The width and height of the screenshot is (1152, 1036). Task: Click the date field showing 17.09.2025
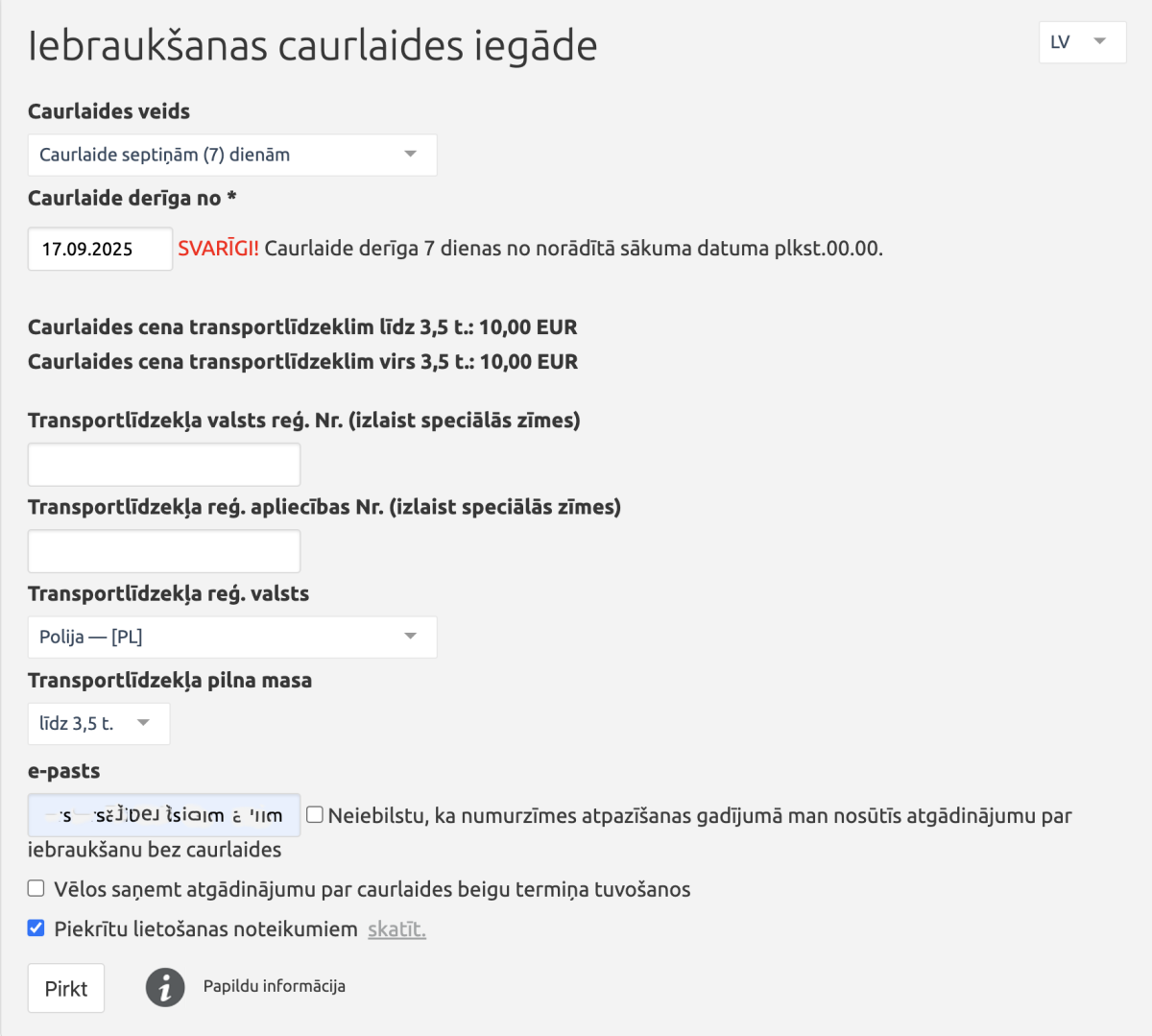click(x=99, y=249)
